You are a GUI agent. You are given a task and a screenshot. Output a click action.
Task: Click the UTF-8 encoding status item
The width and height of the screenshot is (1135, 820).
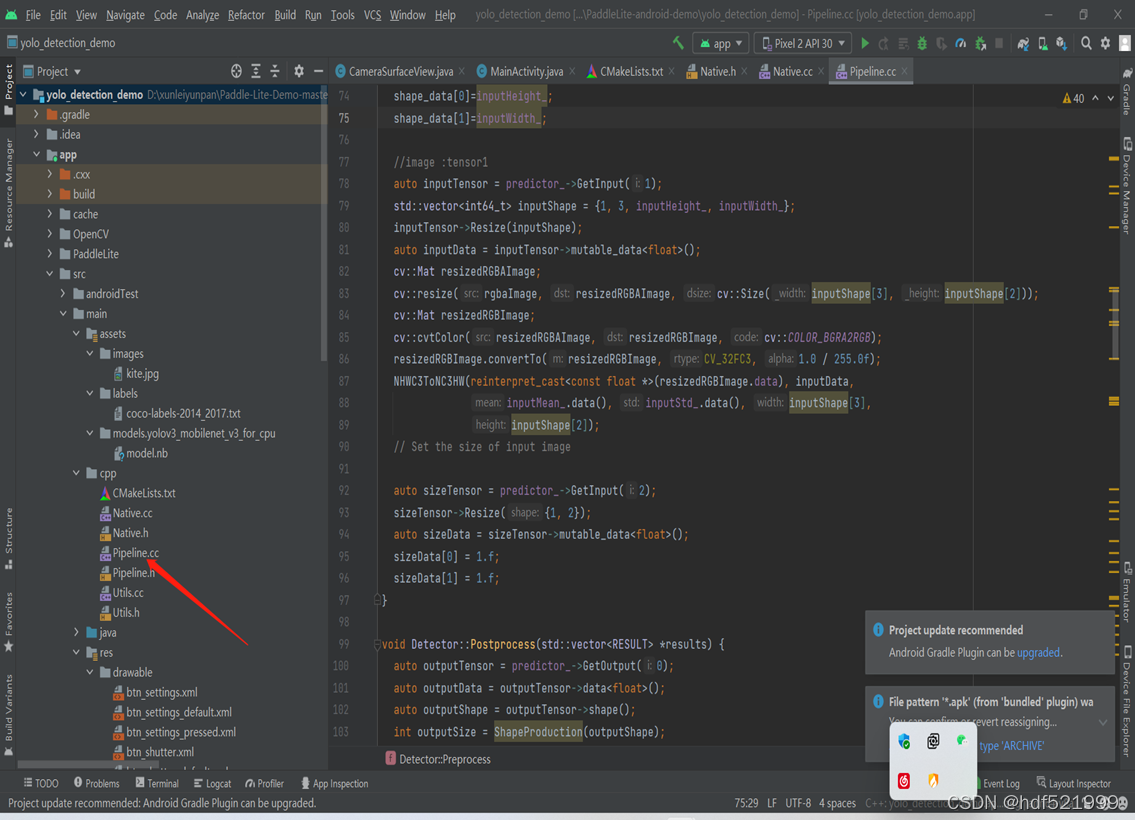(798, 803)
